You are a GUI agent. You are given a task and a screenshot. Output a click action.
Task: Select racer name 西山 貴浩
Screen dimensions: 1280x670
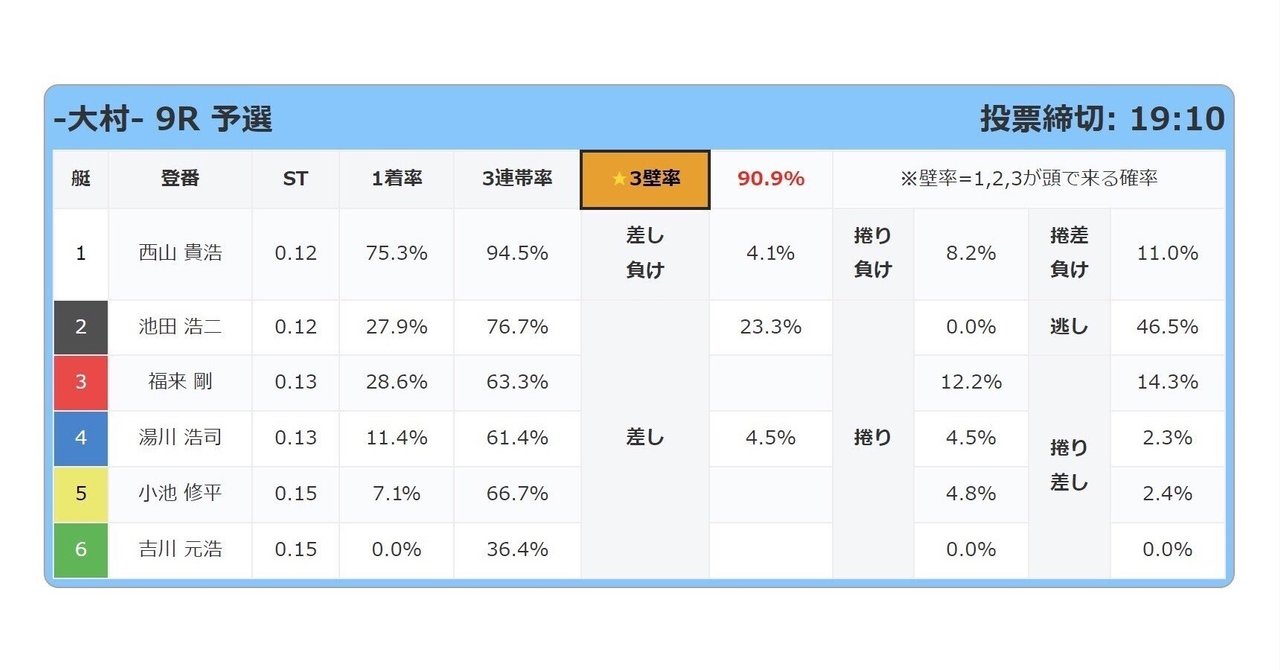180,254
